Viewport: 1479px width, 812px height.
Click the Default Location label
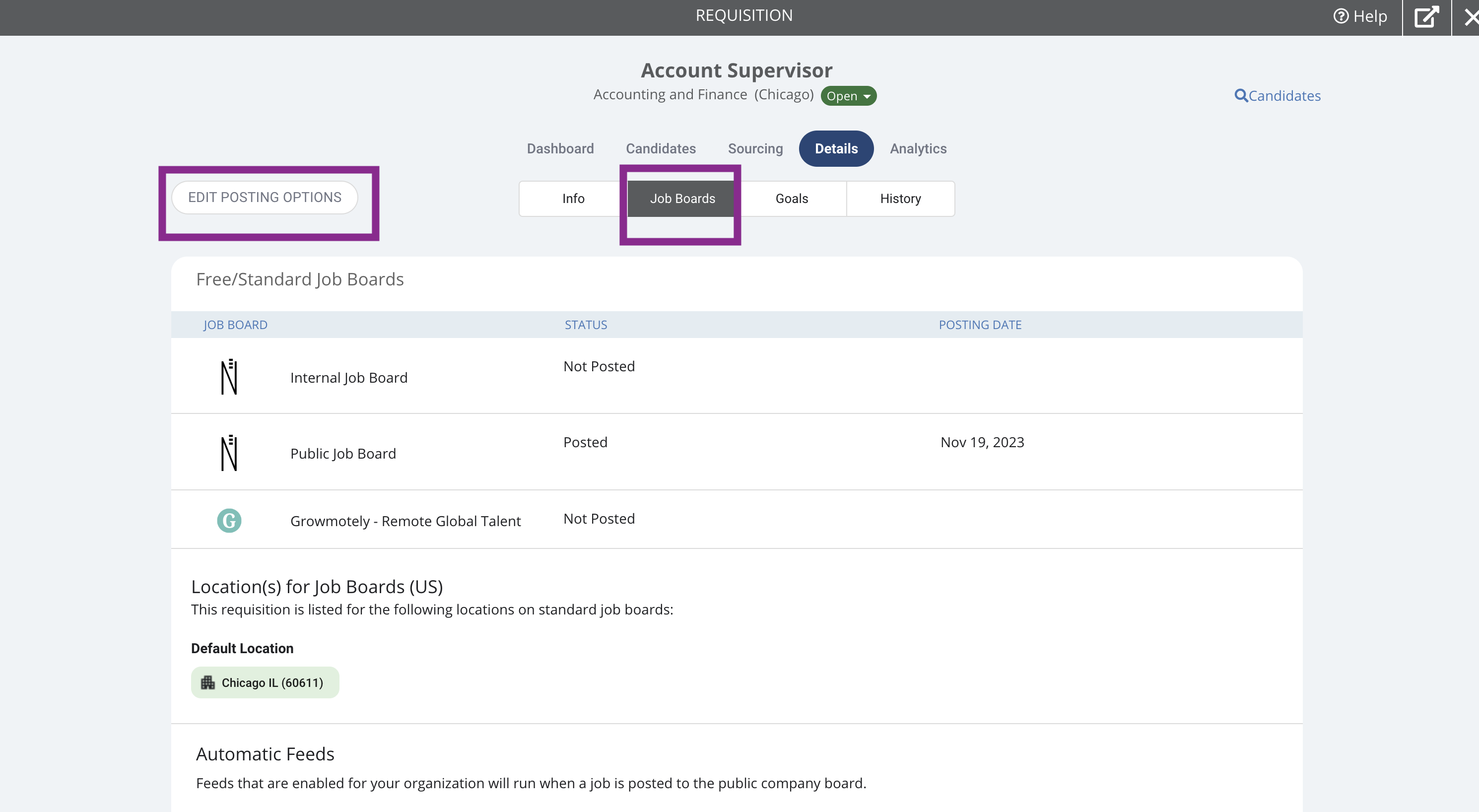[x=242, y=648]
